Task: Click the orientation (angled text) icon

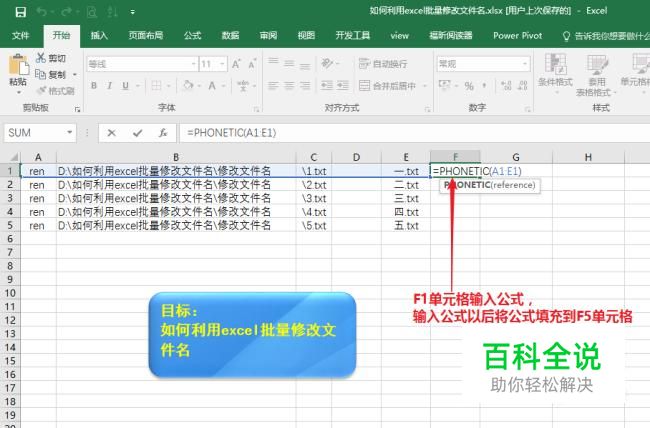Action: [327, 63]
